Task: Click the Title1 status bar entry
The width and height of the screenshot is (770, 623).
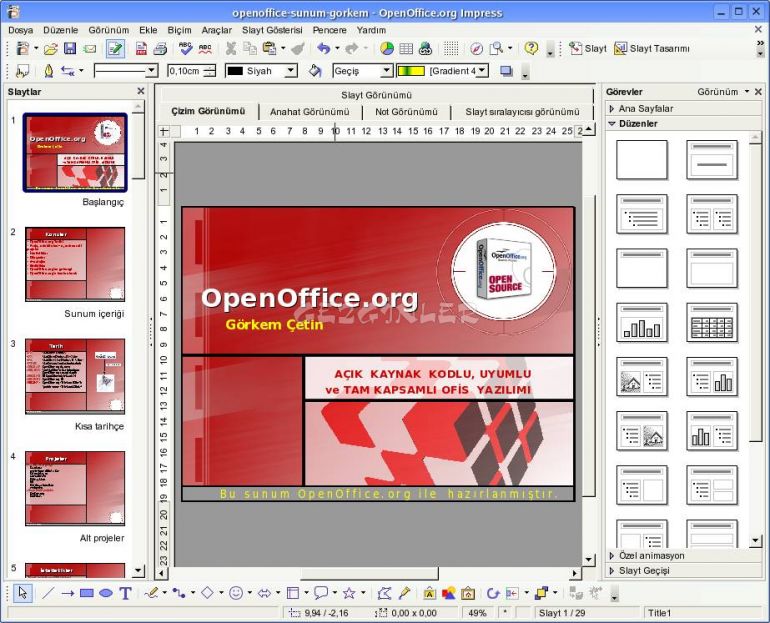Action: pyautogui.click(x=660, y=613)
